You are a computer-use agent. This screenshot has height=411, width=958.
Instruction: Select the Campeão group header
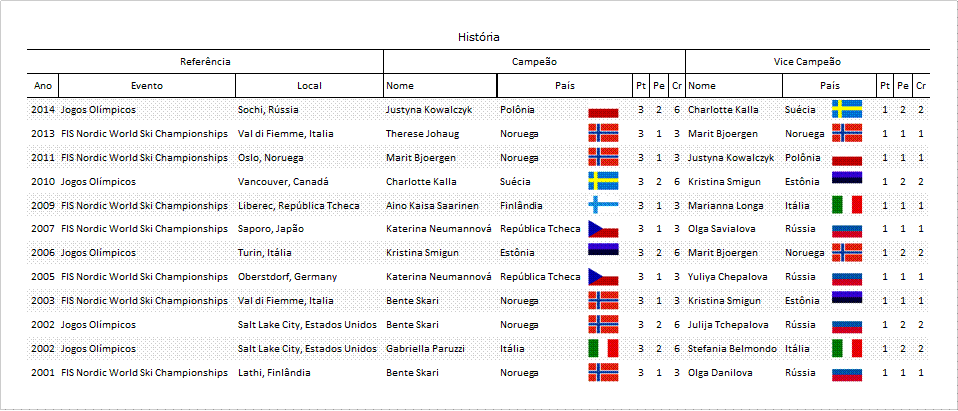(534, 61)
